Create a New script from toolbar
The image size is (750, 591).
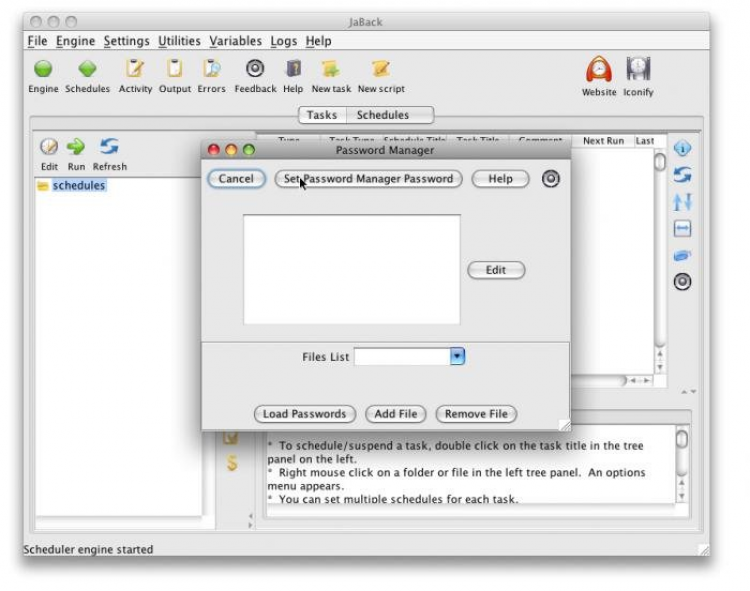click(381, 69)
